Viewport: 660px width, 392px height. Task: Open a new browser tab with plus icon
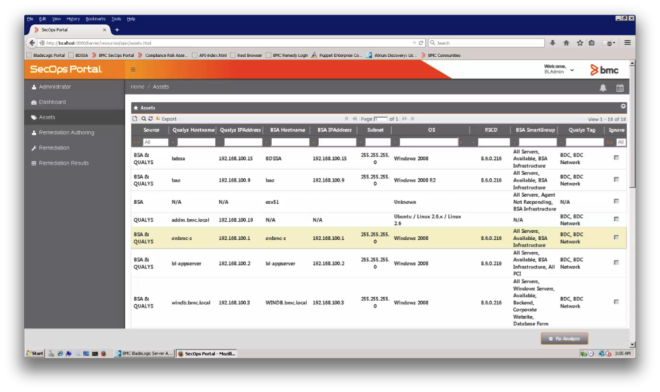click(117, 30)
